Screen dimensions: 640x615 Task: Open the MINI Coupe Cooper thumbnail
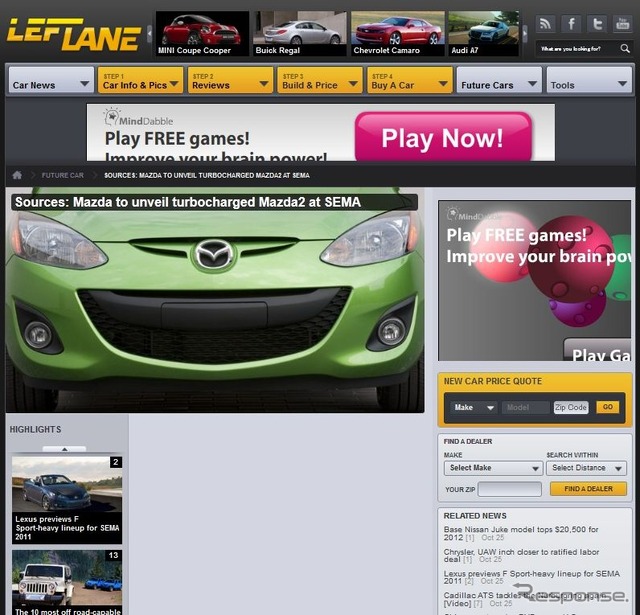pos(202,33)
